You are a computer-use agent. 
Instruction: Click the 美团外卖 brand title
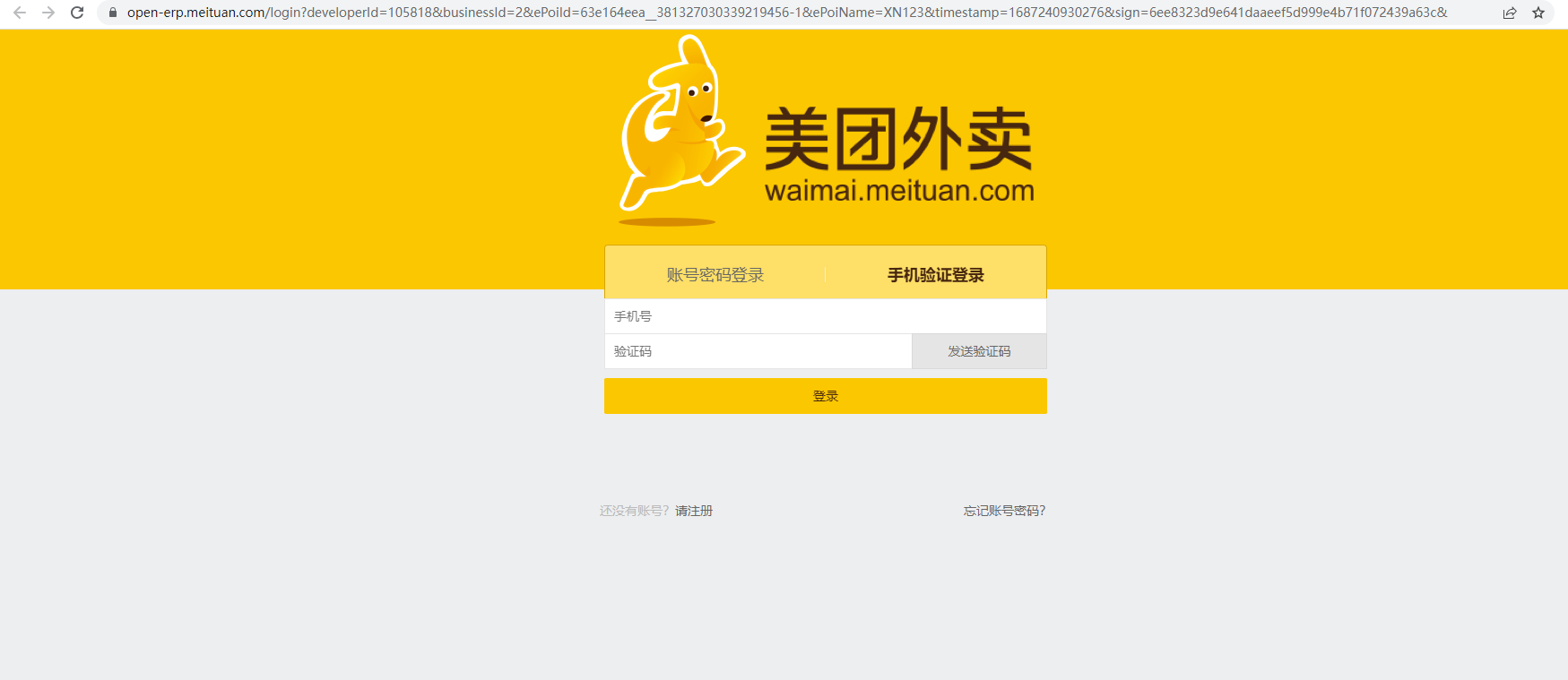(x=898, y=139)
